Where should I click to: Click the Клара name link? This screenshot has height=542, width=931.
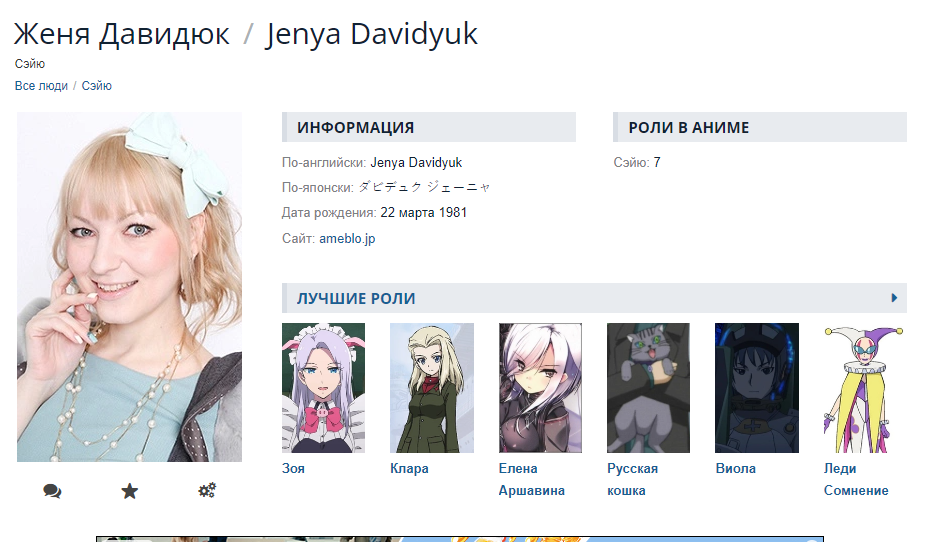(409, 468)
